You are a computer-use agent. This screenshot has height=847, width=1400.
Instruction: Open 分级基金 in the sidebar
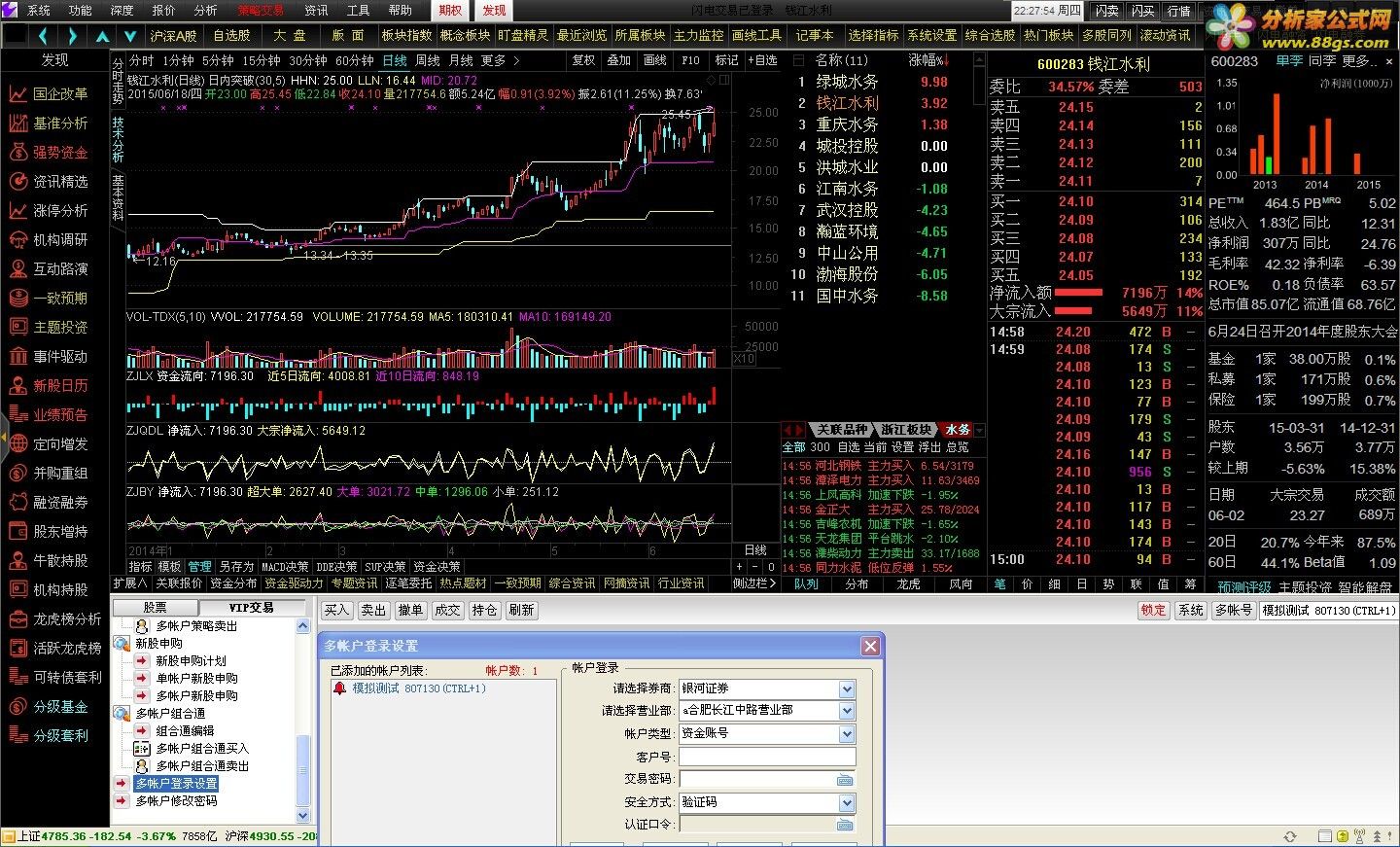[60, 707]
